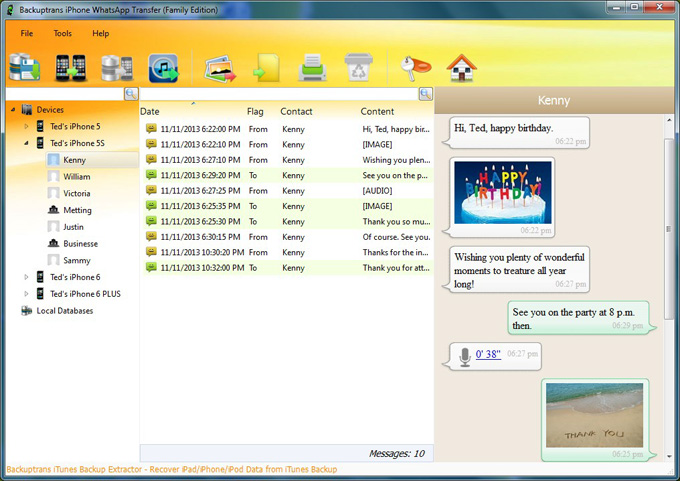Click the Kenny chat header
This screenshot has width=680, height=481.
[554, 100]
